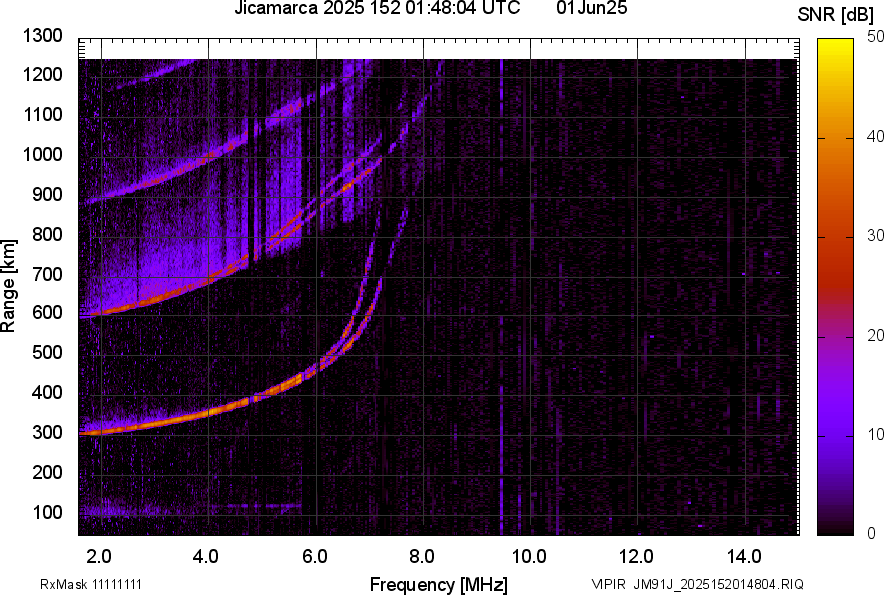Click the faint E-layer echo at 120 km, 5 MHz
Image resolution: width=884 pixels, height=595 pixels.
tap(263, 505)
